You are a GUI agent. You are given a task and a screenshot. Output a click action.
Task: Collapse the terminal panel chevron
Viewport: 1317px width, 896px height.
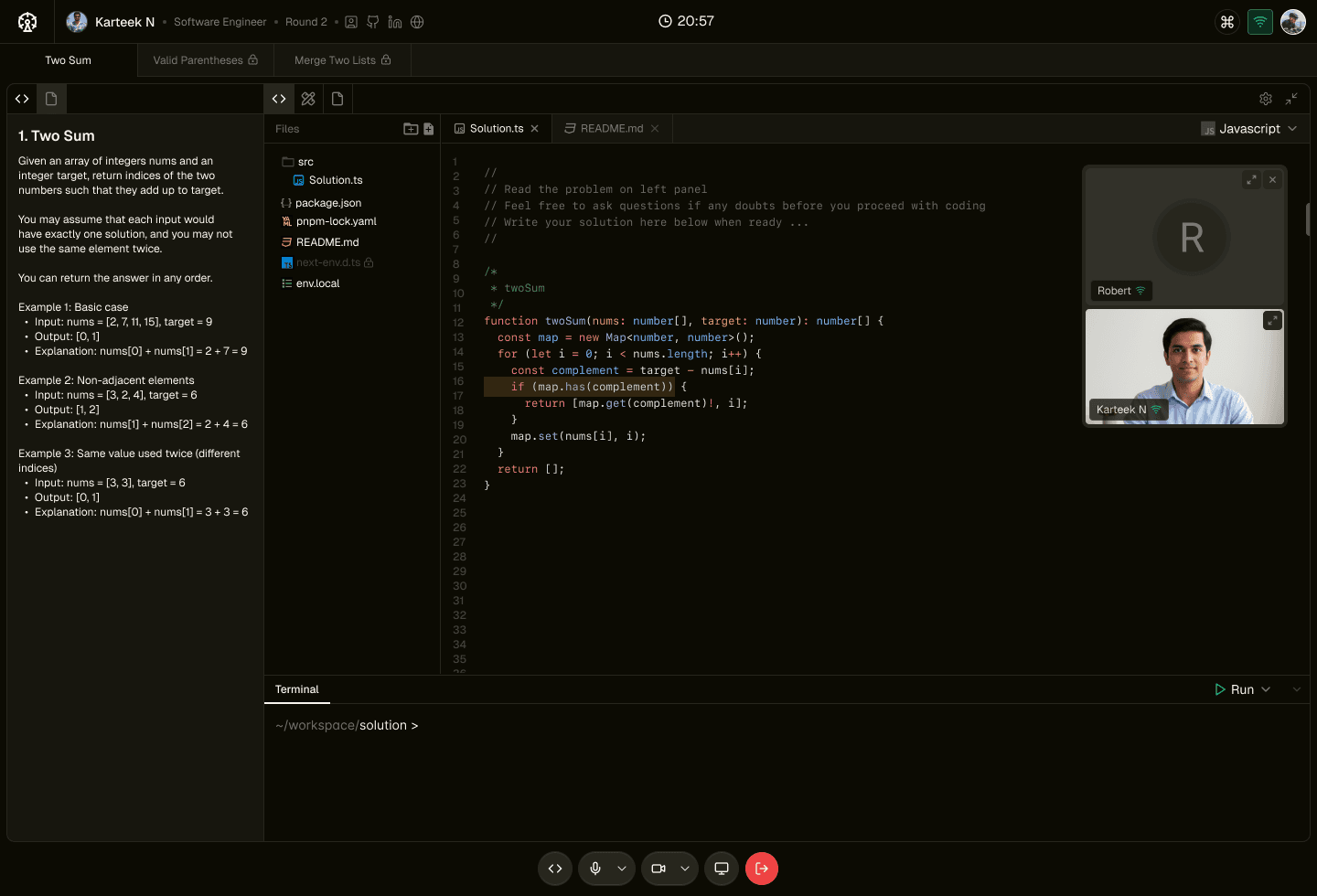point(1297,689)
